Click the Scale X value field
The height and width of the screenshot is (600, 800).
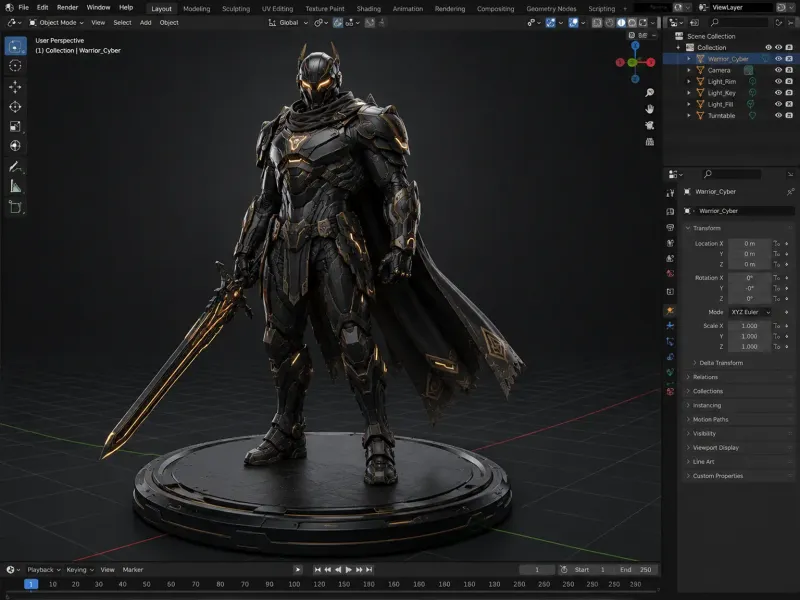coord(749,326)
